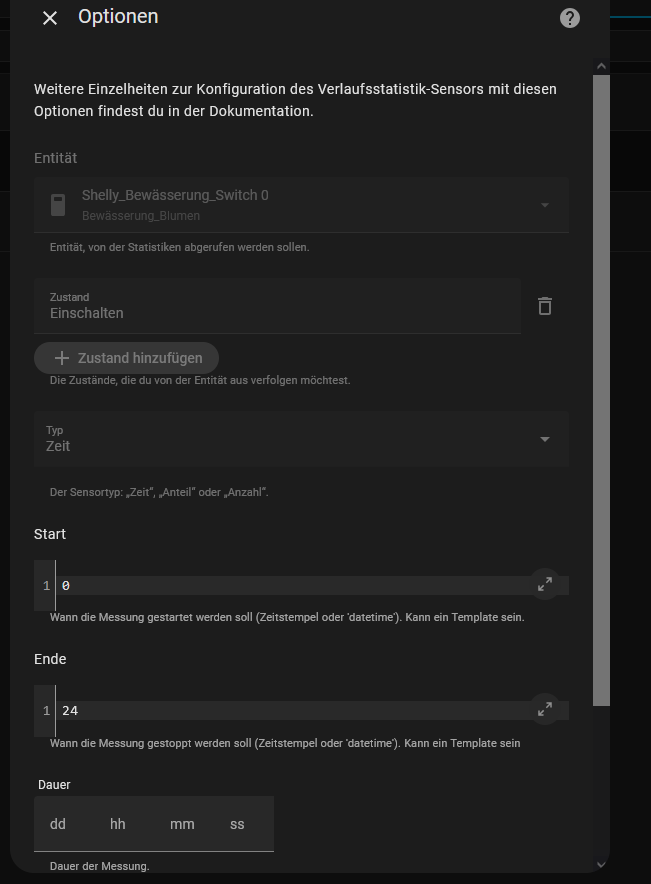Click the Zustand field containing Einschalten
Viewport: 651px width, 884px height.
(x=277, y=306)
